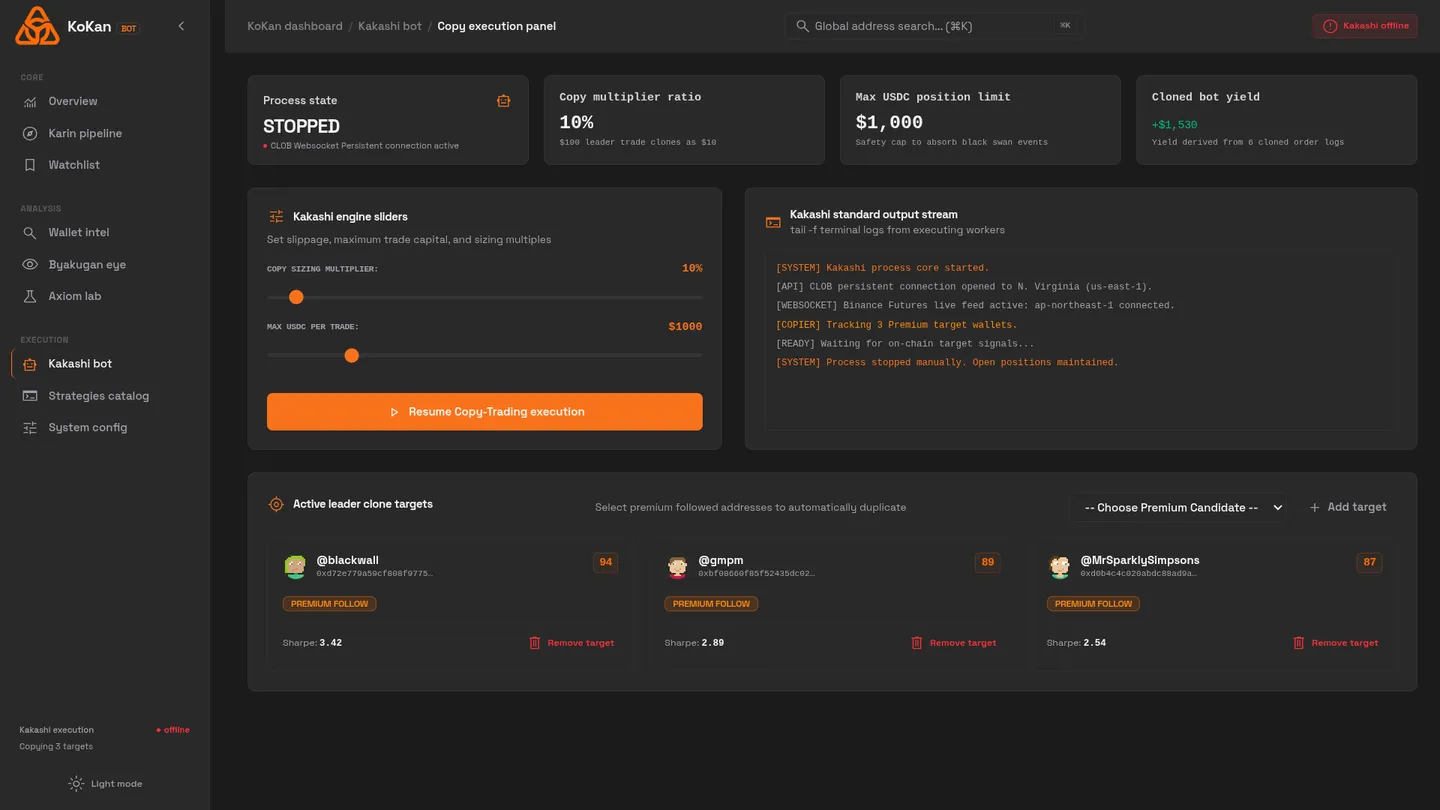Remove the @MrSparklySimpsons target
The height and width of the screenshot is (810, 1440).
point(1335,643)
